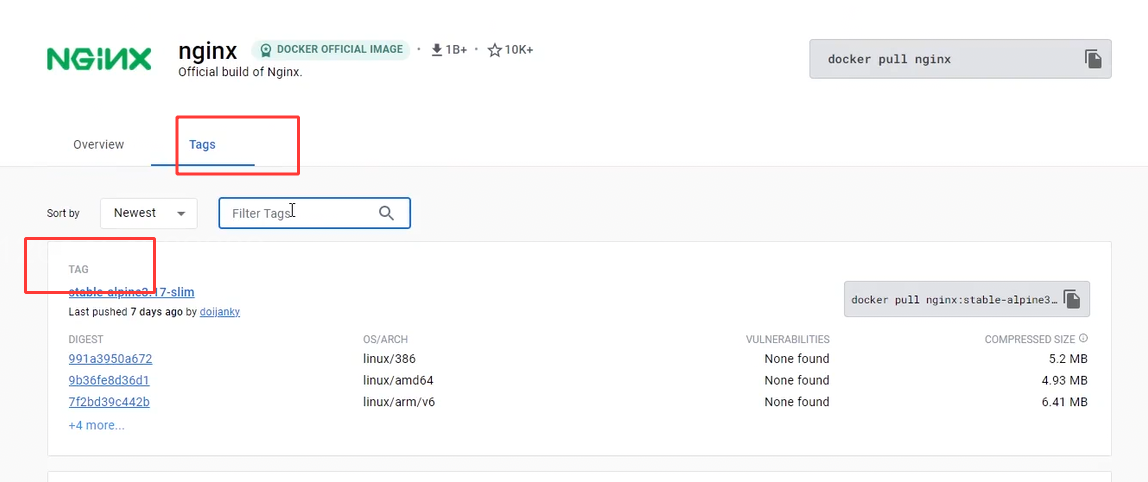
Task: Copy the stable-alpine tag pull command
Action: click(x=1072, y=299)
